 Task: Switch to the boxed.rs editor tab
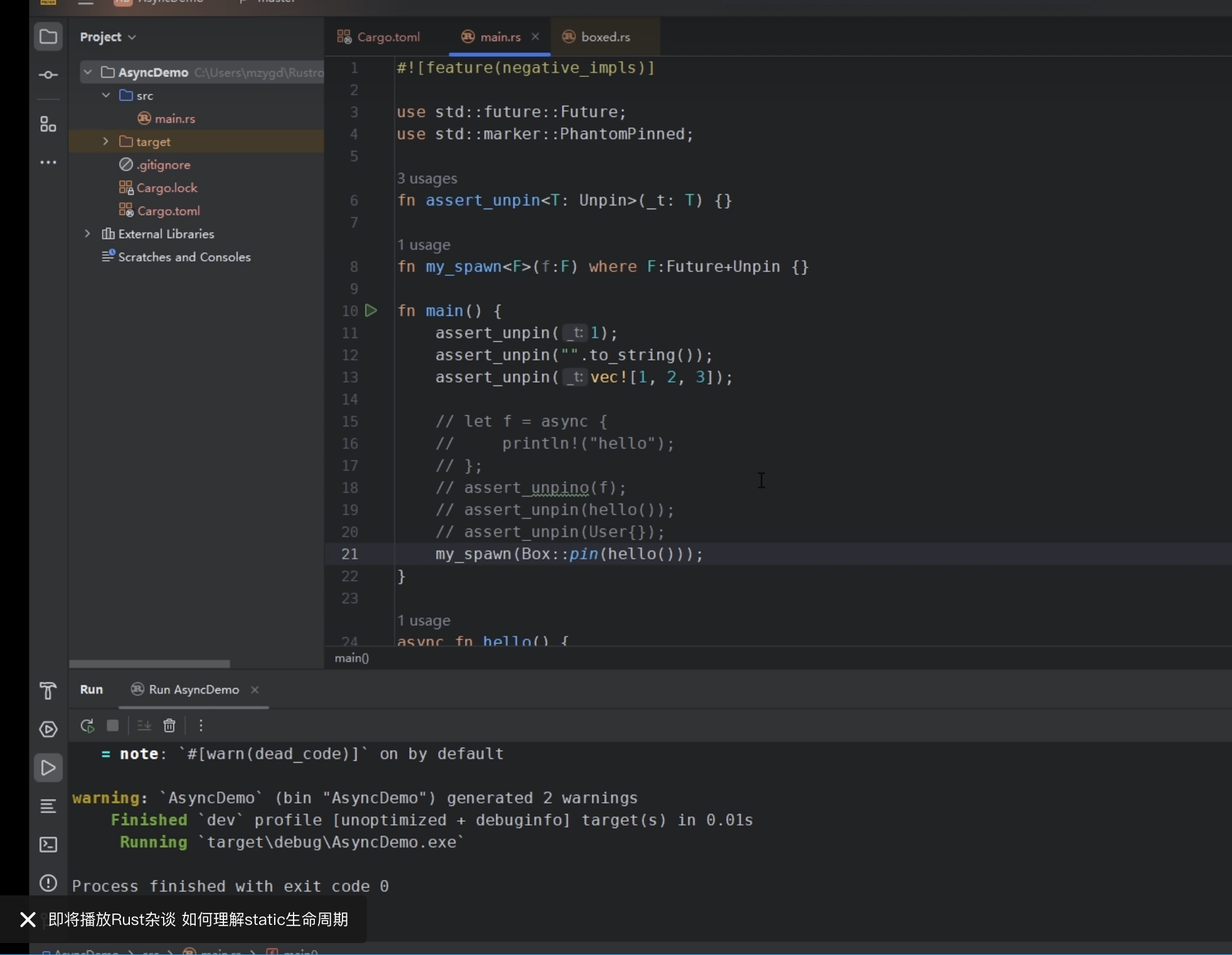[x=597, y=37]
